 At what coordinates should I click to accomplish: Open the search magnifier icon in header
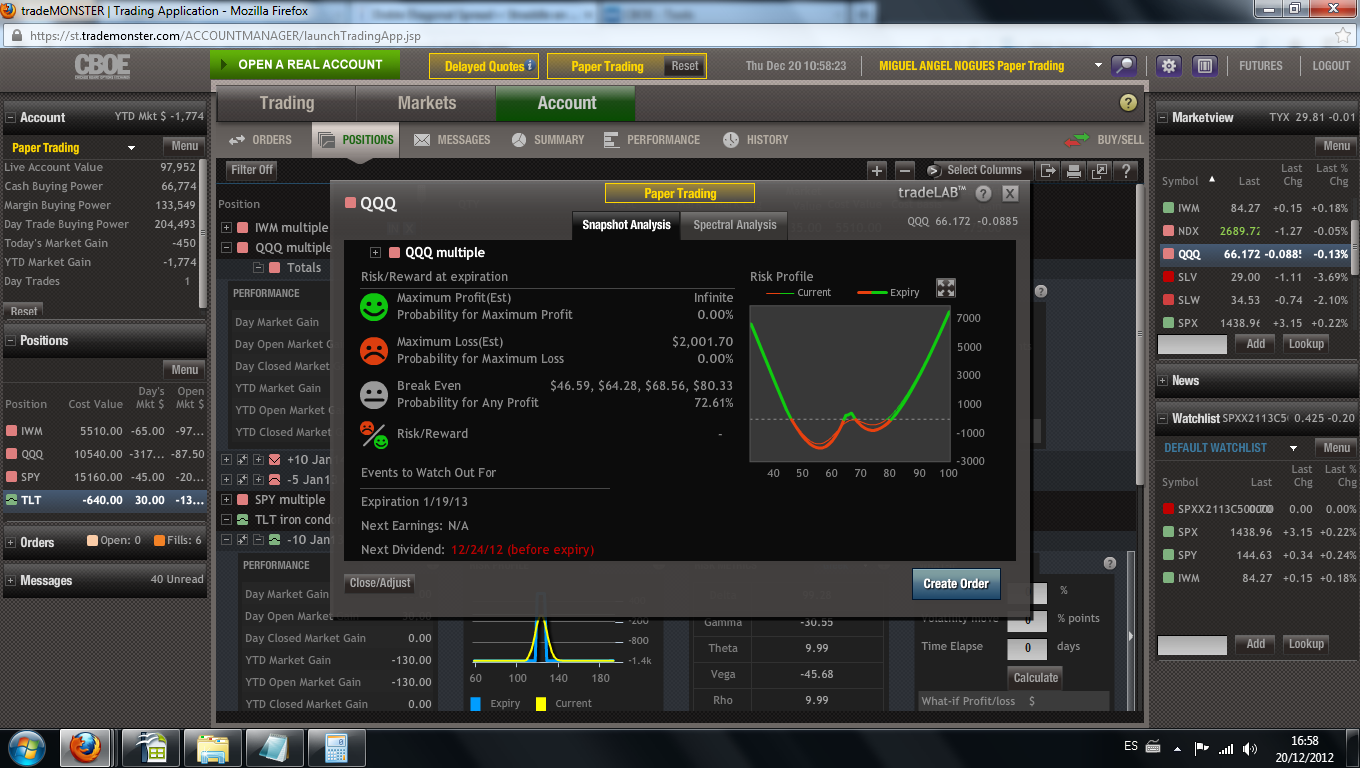click(1124, 66)
